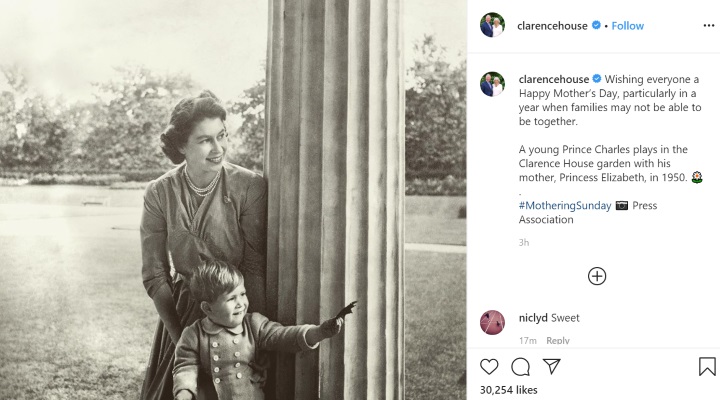Click the black-and-white post photo
The image size is (720, 400).
coord(233,200)
